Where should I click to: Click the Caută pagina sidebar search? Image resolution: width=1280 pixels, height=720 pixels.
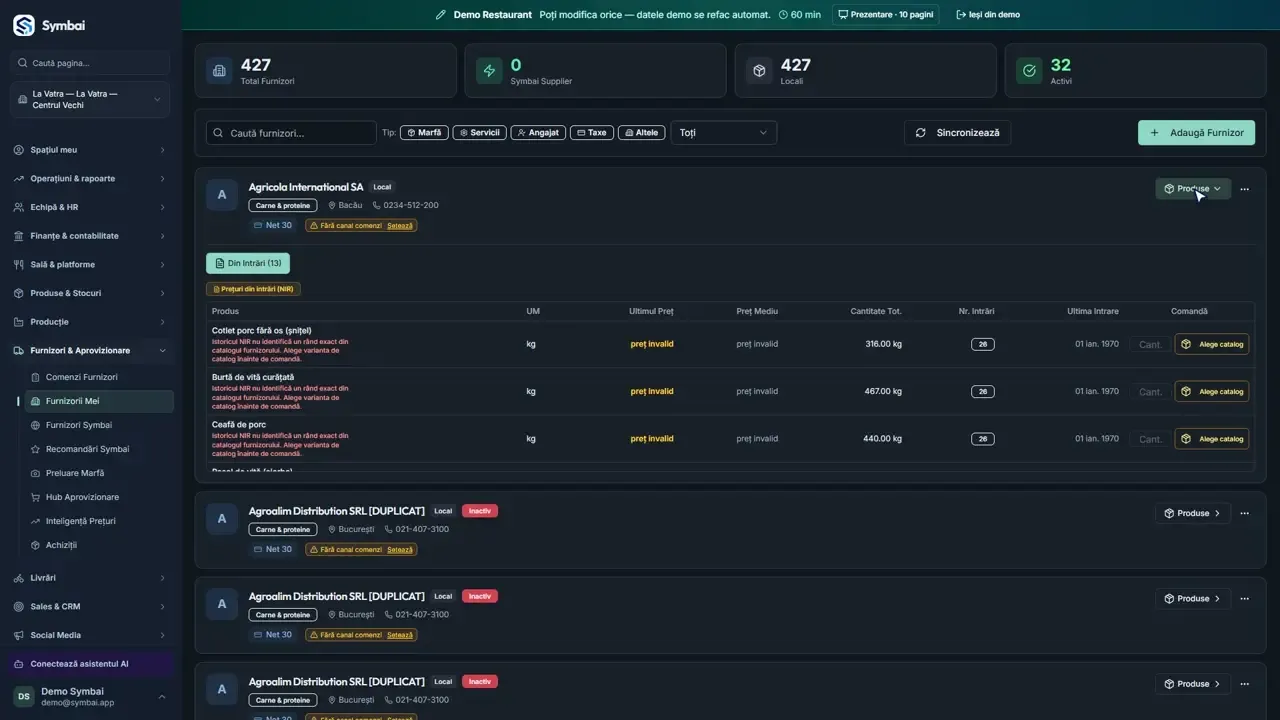(90, 63)
